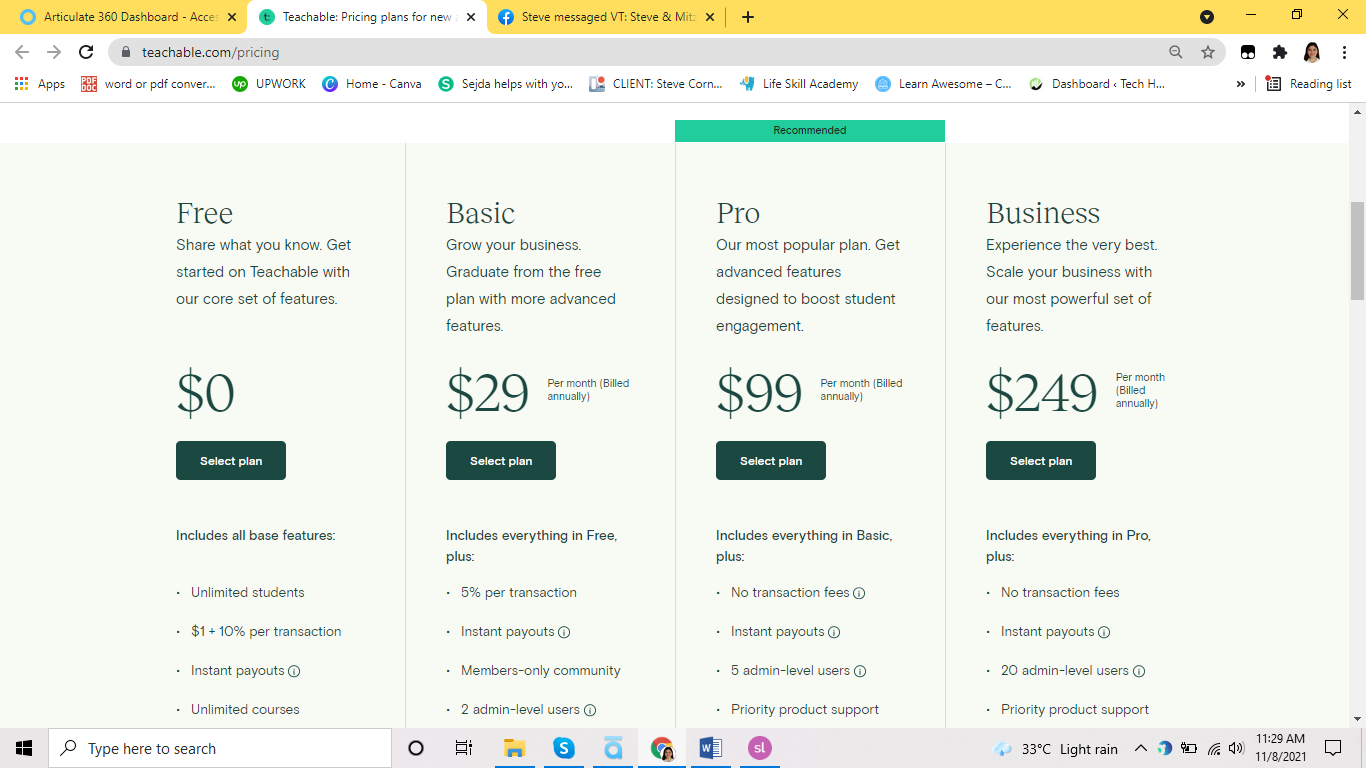Open the notification center icon
The height and width of the screenshot is (768, 1366).
[x=1332, y=748]
